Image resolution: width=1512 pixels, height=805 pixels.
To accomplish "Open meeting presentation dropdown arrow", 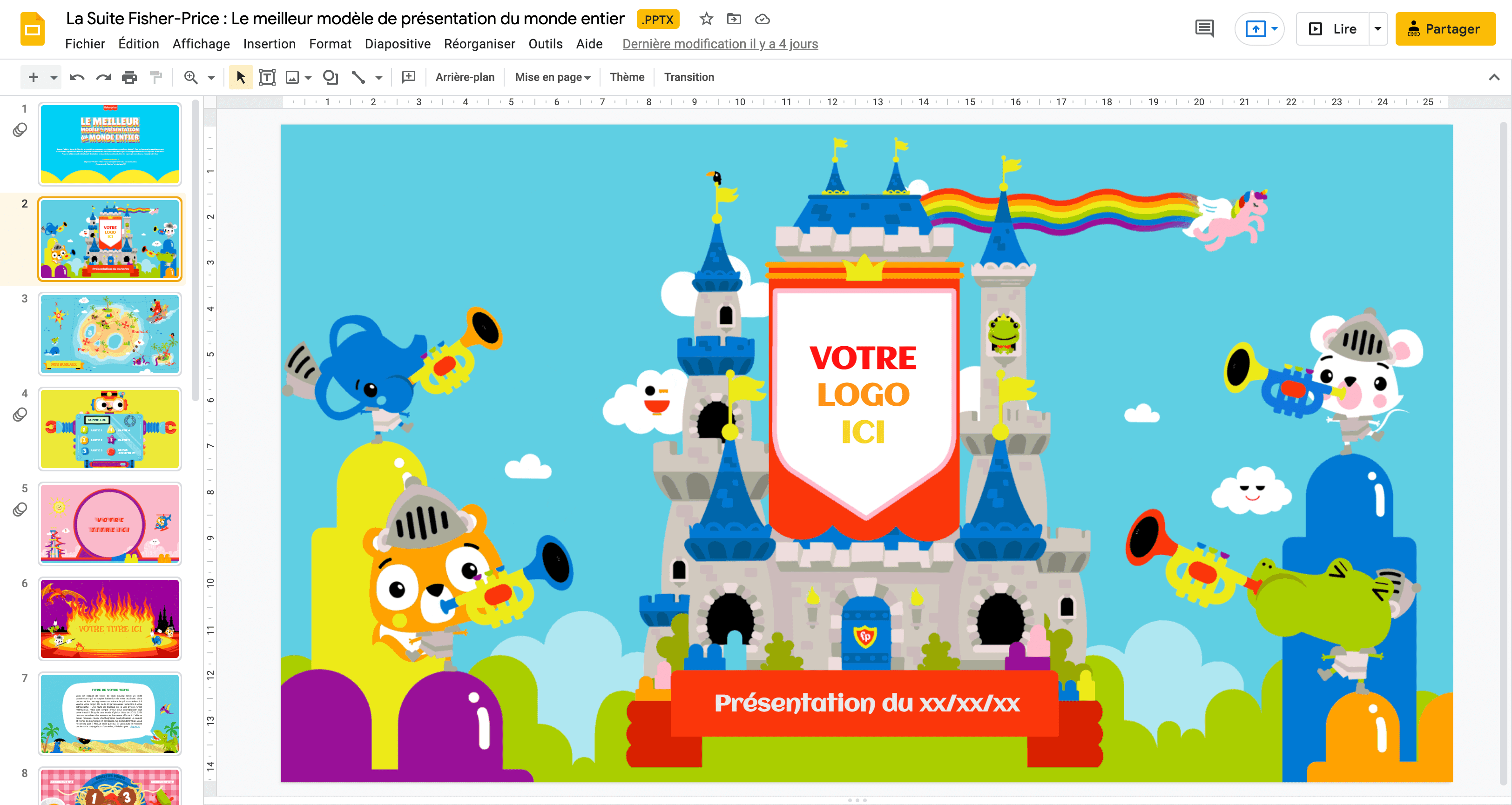I will click(1274, 29).
